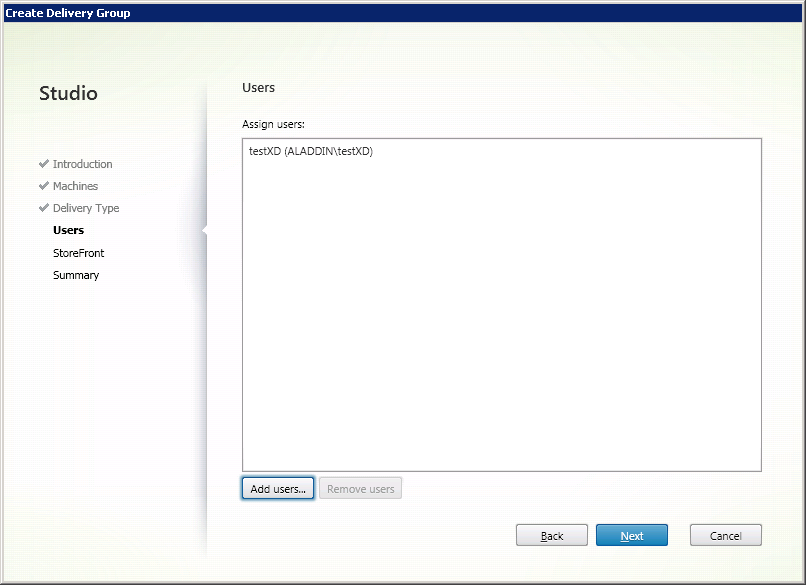Click the checkmark icon beside Delivery Type
This screenshot has height=585, width=806.
tap(44, 208)
